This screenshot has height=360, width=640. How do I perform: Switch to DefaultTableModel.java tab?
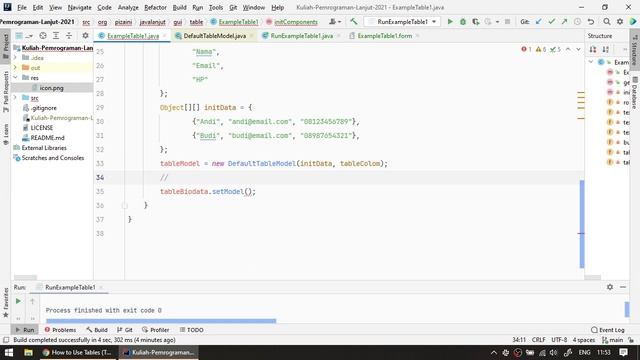[215, 36]
